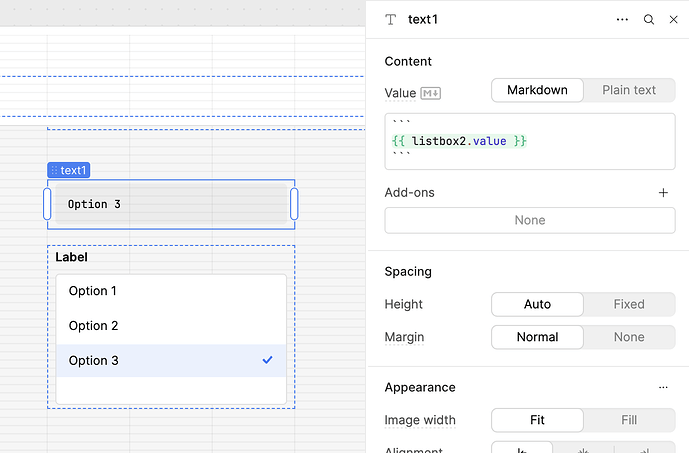Click the Value code editor field
Image resolution: width=689 pixels, height=453 pixels.
[530, 141]
